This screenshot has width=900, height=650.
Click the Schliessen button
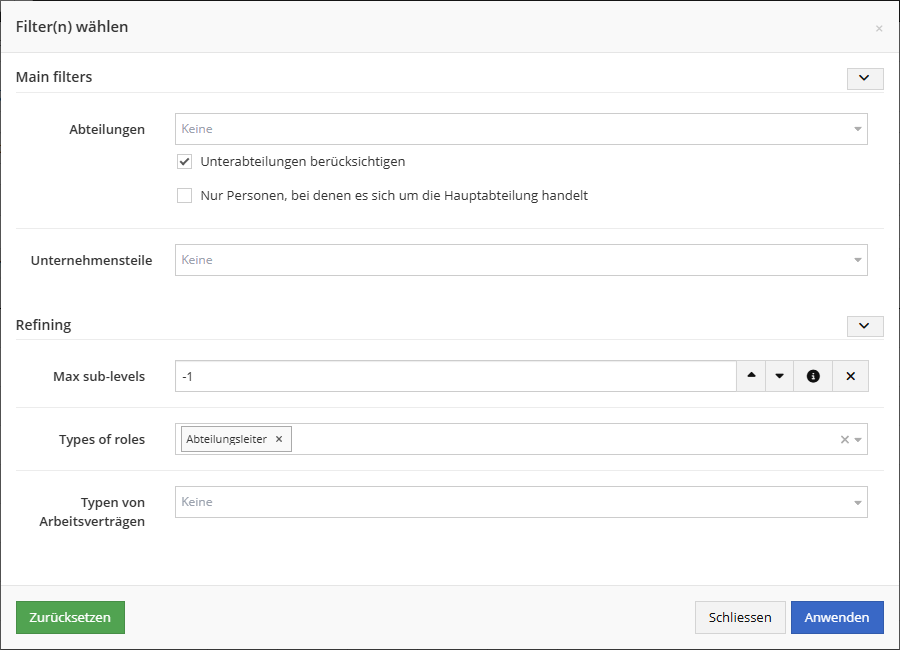click(740, 617)
